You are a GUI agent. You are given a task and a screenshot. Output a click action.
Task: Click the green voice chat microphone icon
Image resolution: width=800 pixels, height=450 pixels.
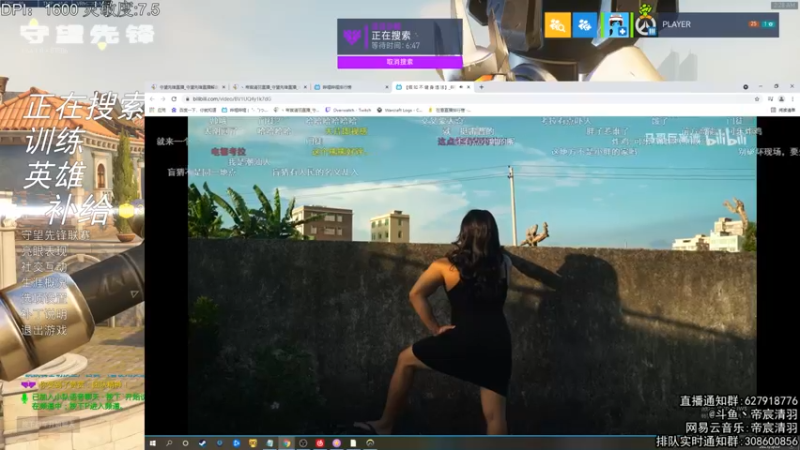(x=24, y=398)
